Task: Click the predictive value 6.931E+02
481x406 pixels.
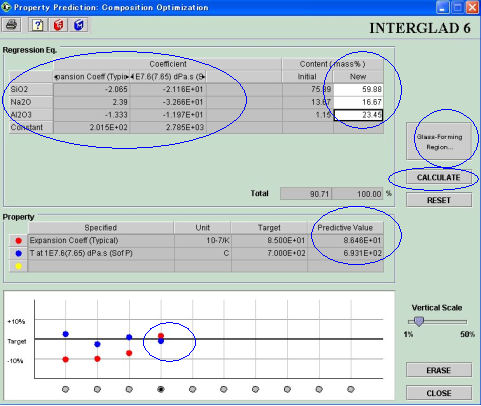Action: coord(345,253)
